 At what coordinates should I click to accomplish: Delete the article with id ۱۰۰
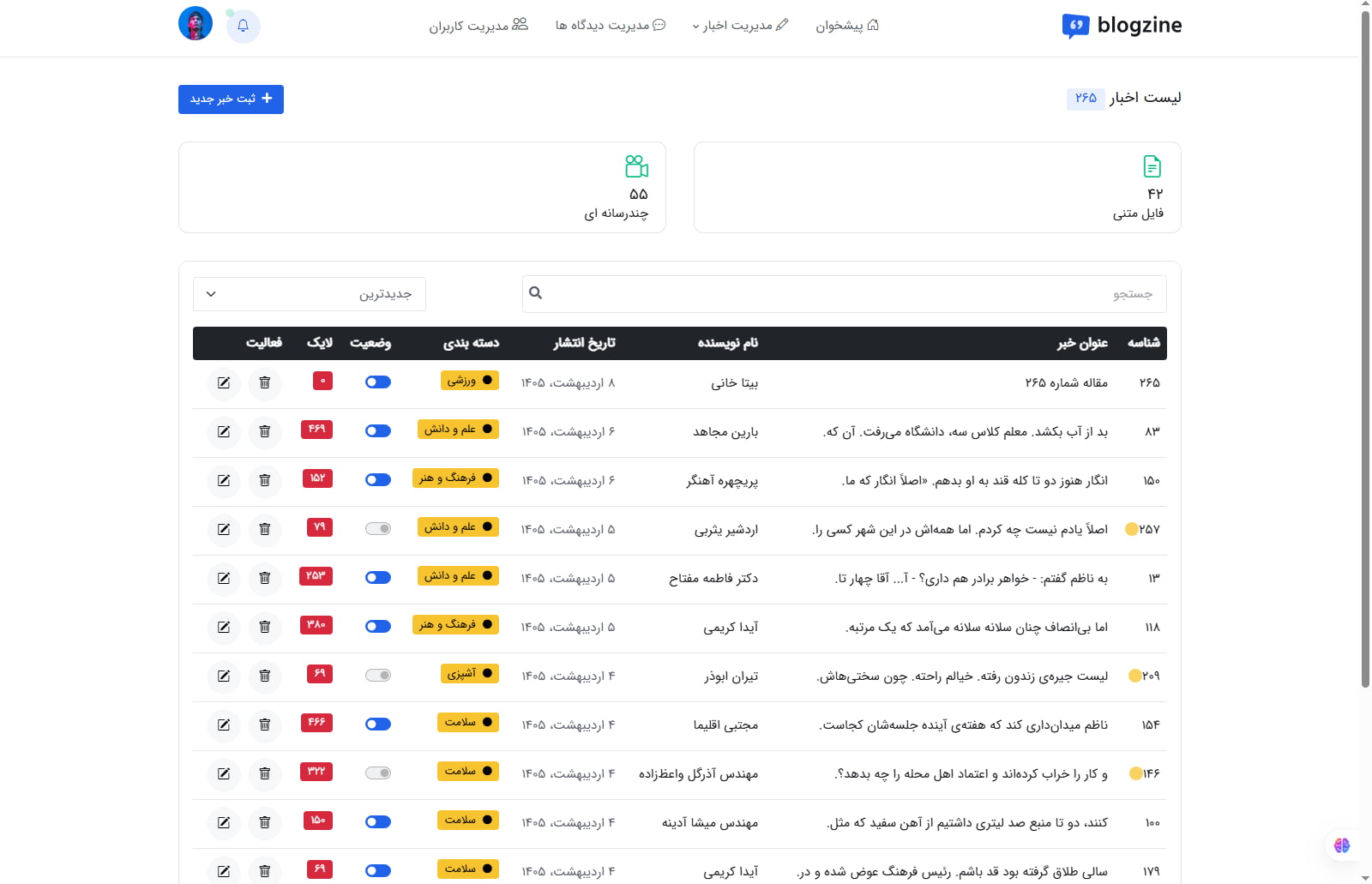pos(265,822)
